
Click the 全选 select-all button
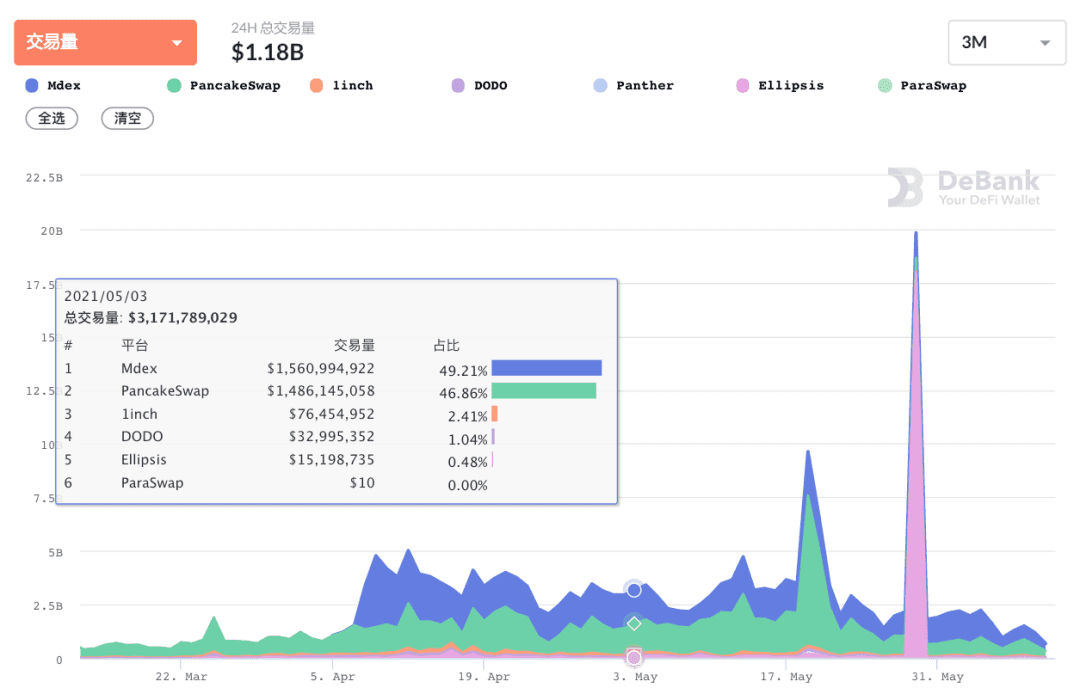click(52, 119)
